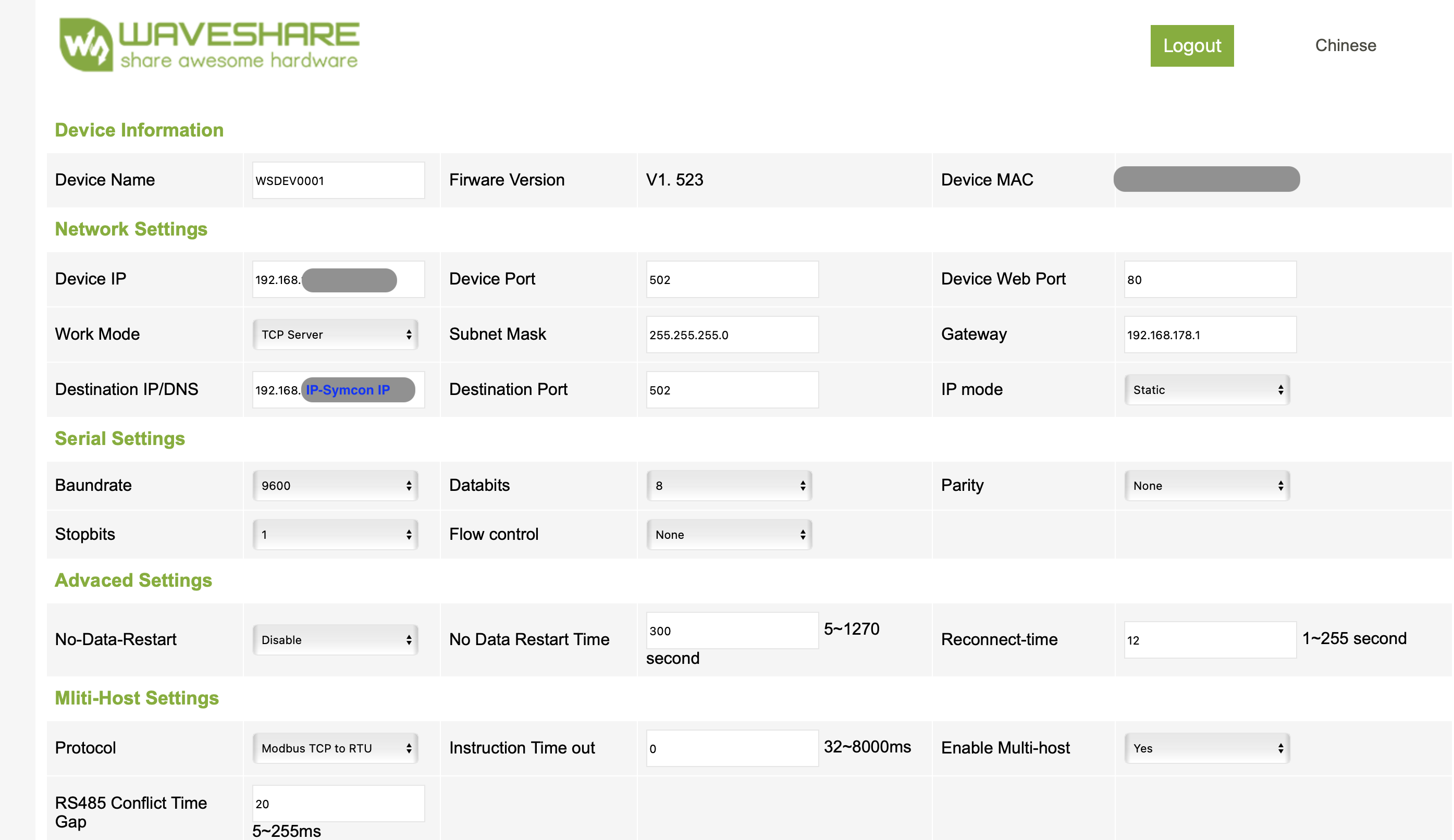Expand the Protocol dropdown

coord(335,748)
